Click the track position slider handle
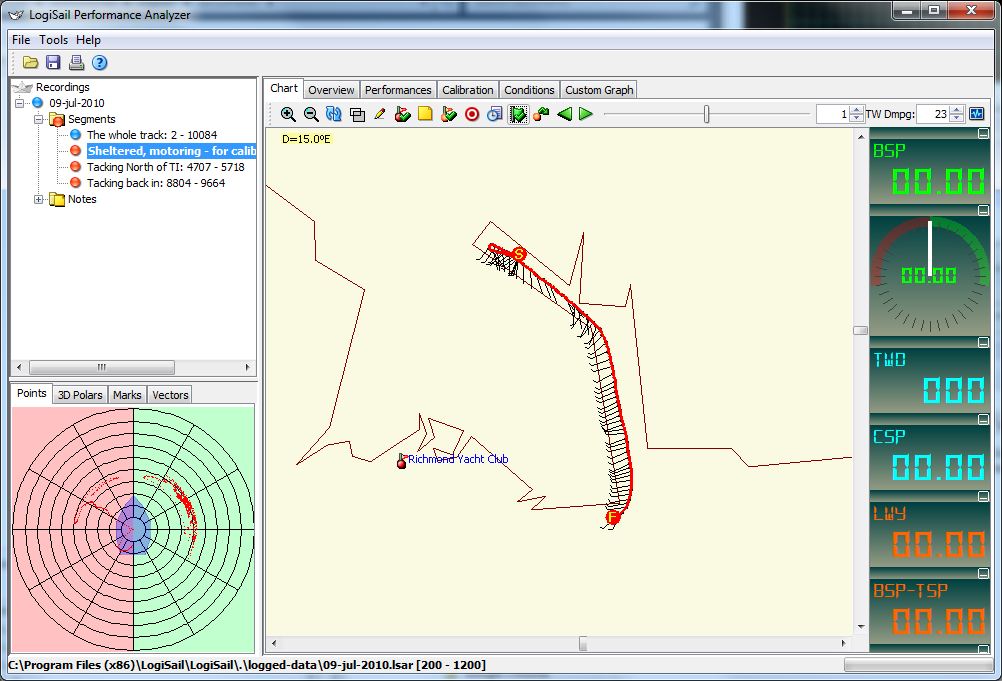 [x=707, y=114]
